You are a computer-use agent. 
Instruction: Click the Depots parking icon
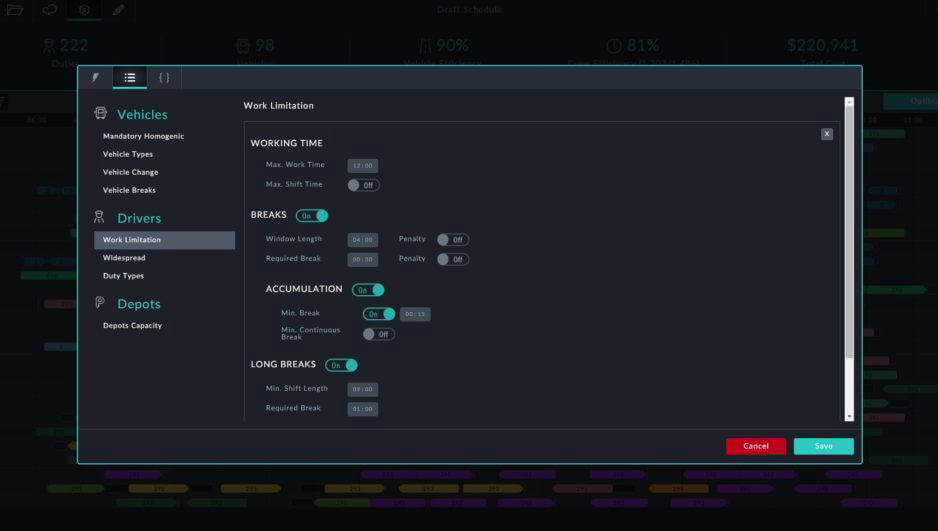100,303
